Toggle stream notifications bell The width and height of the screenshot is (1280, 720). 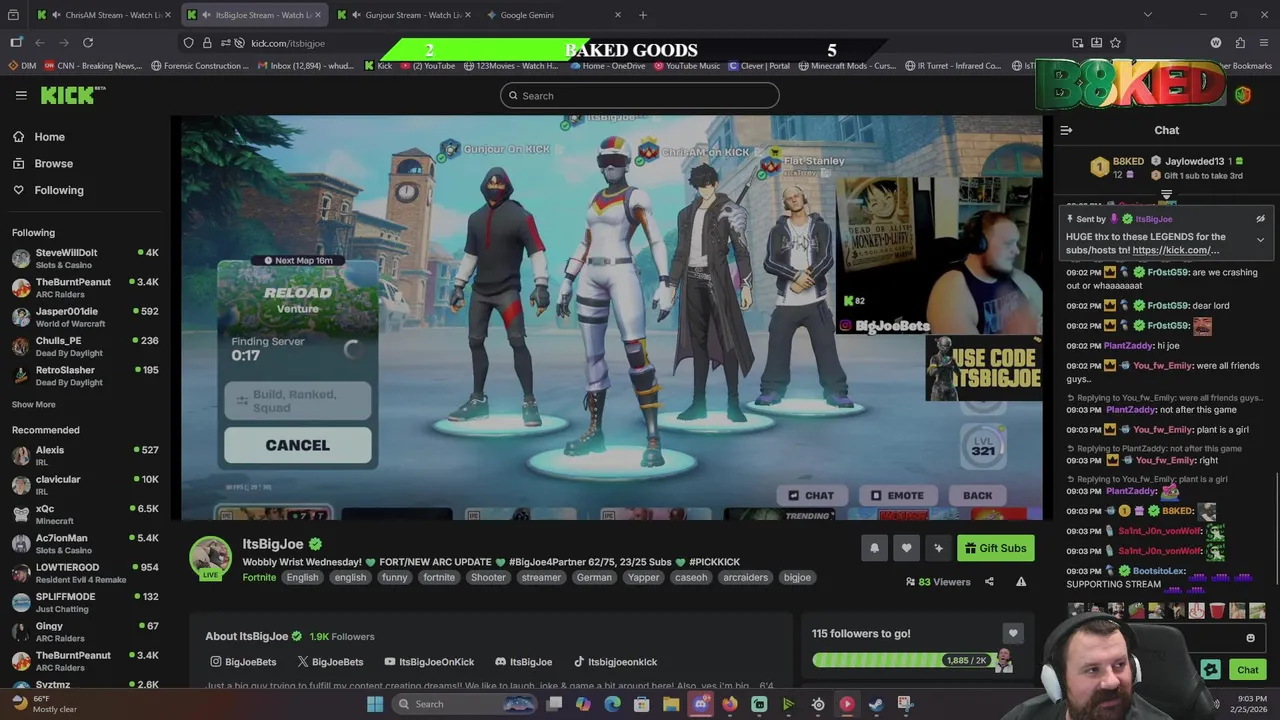874,548
